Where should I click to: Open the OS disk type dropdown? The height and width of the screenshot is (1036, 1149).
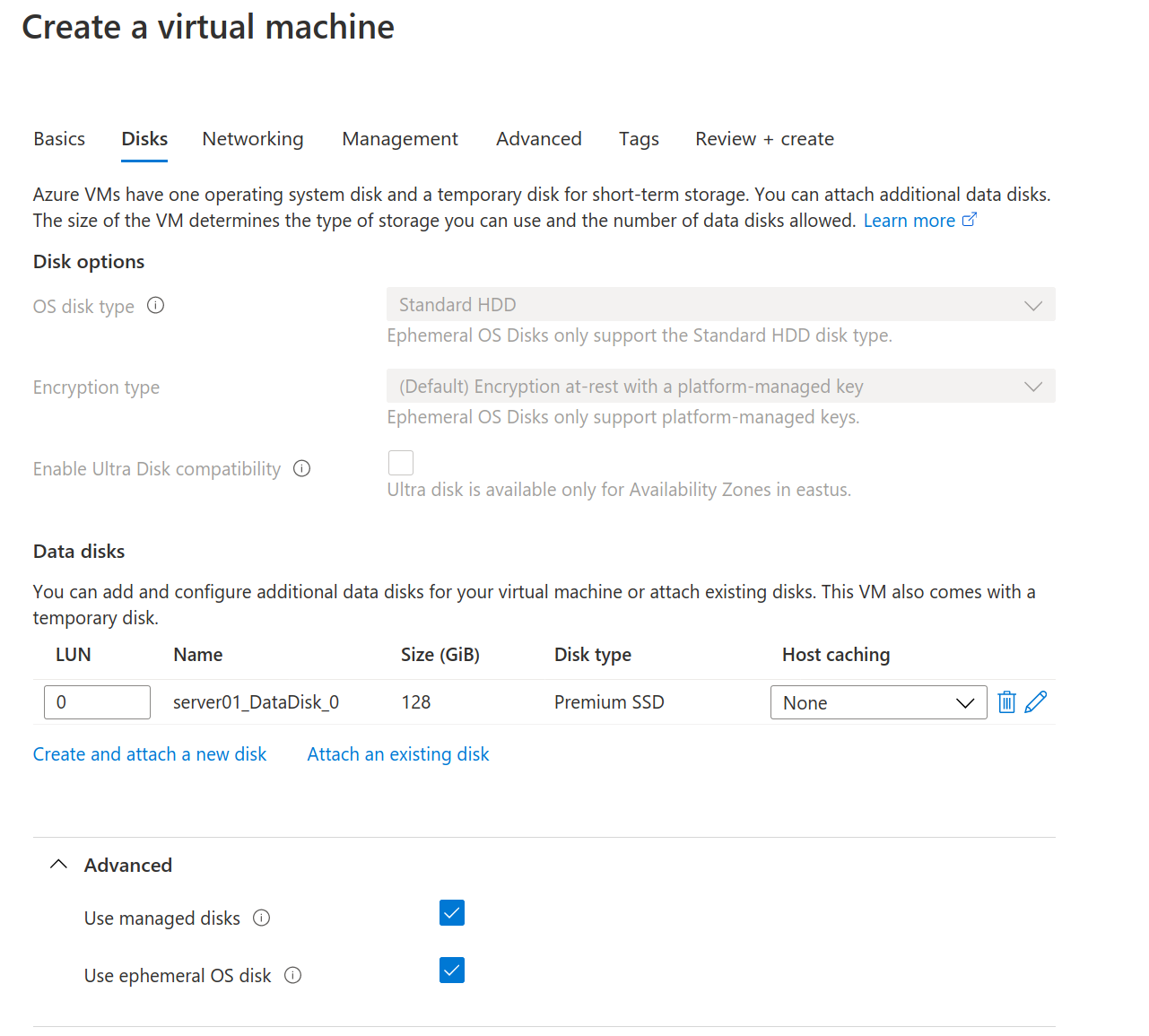(721, 305)
